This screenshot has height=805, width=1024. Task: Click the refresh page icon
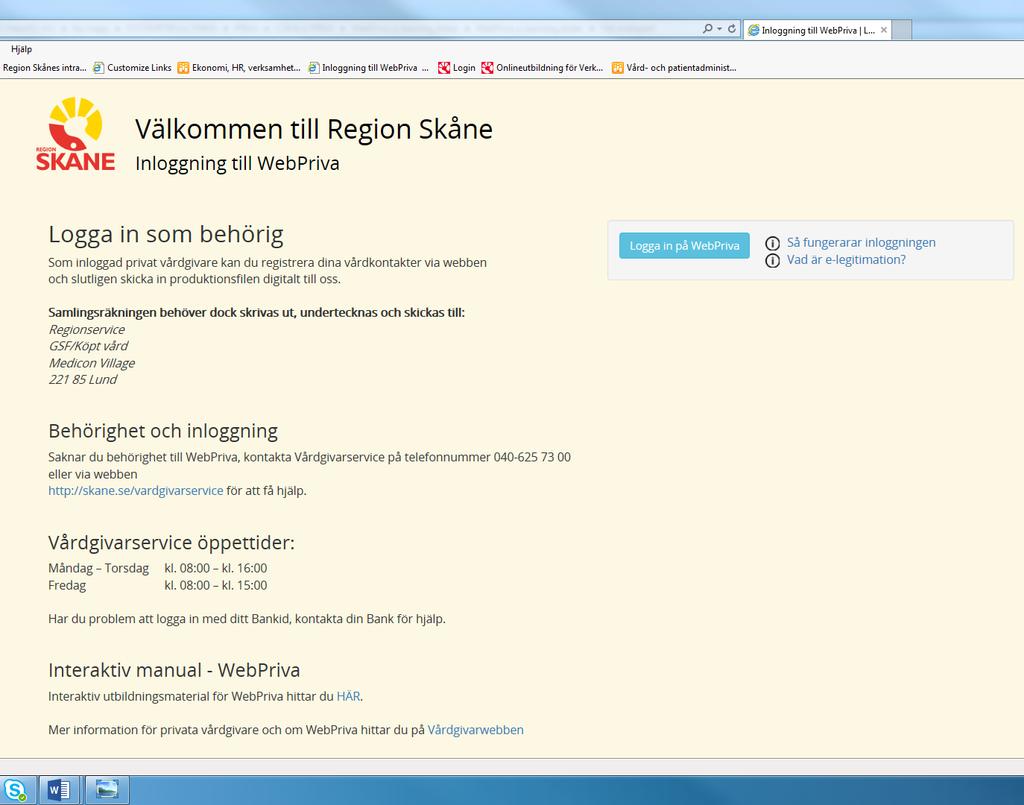[732, 29]
